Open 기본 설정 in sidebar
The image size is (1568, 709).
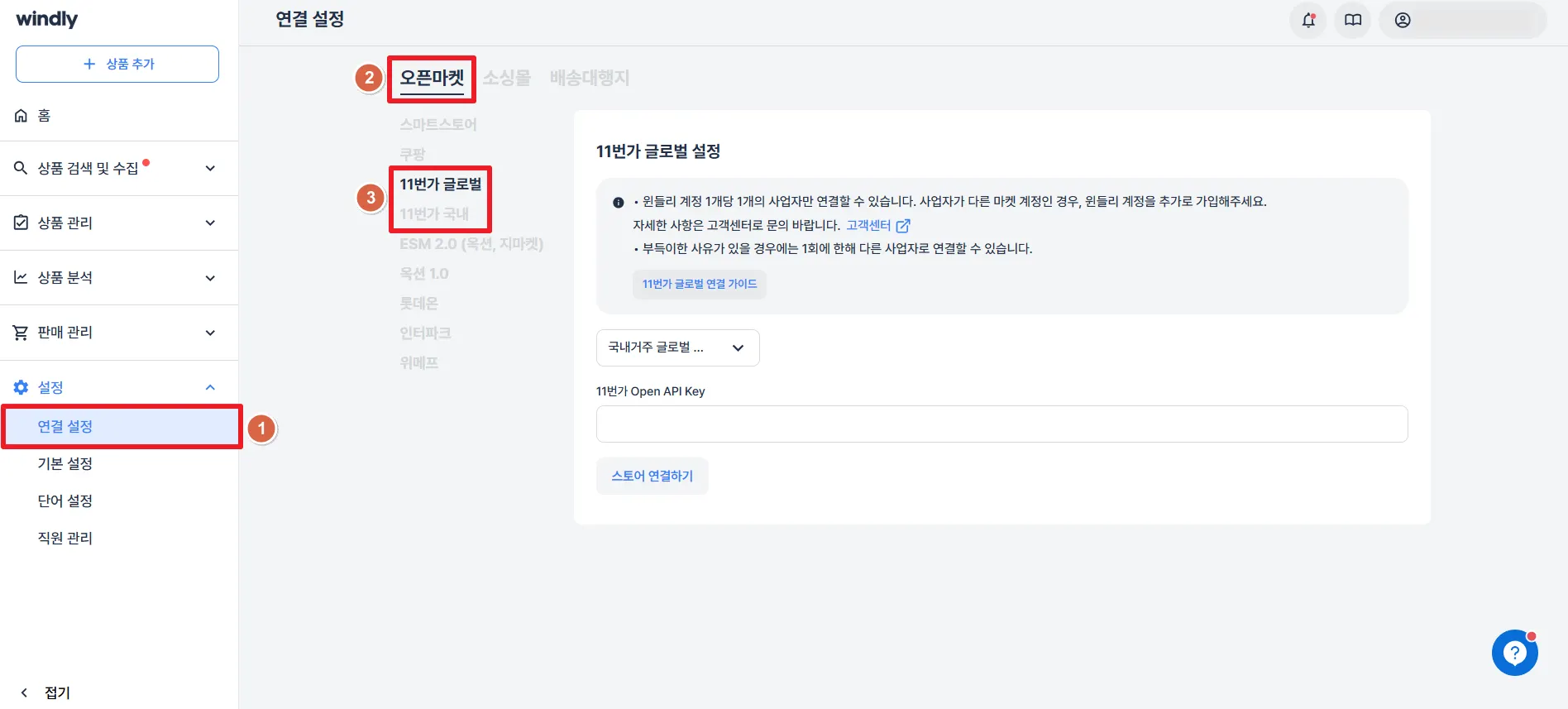(65, 463)
